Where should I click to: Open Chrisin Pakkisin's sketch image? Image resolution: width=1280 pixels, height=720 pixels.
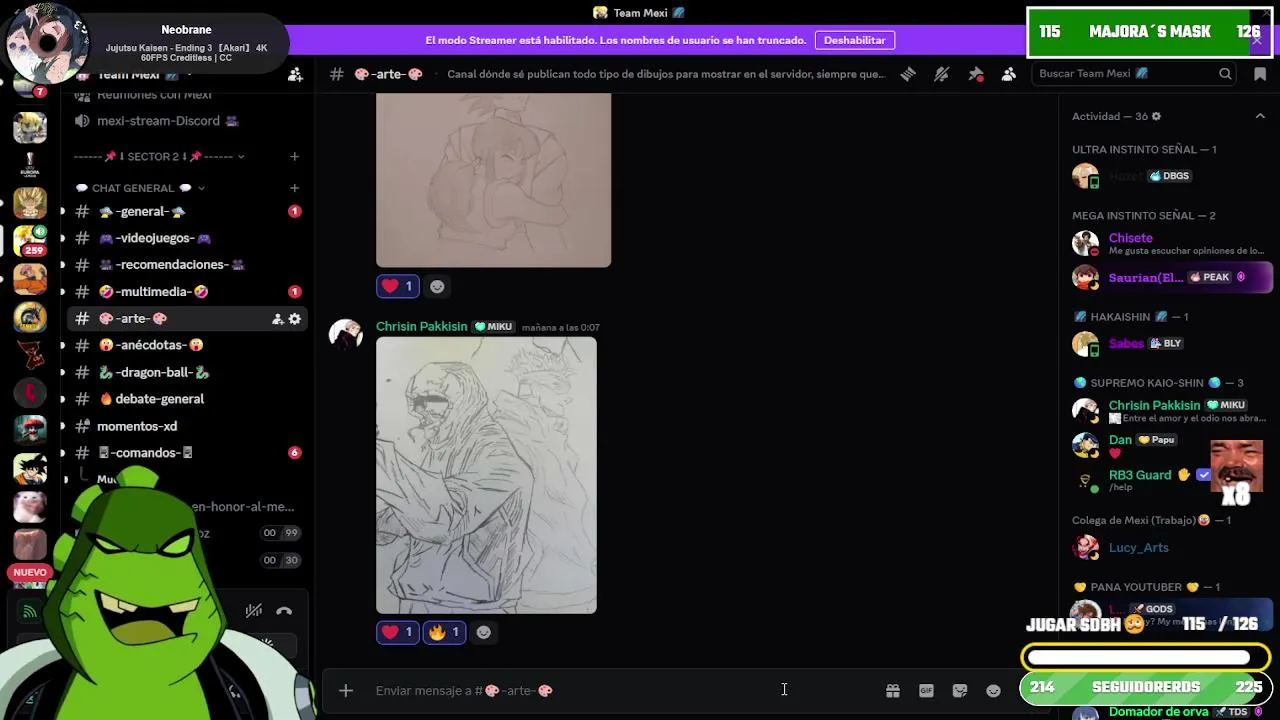pos(486,475)
